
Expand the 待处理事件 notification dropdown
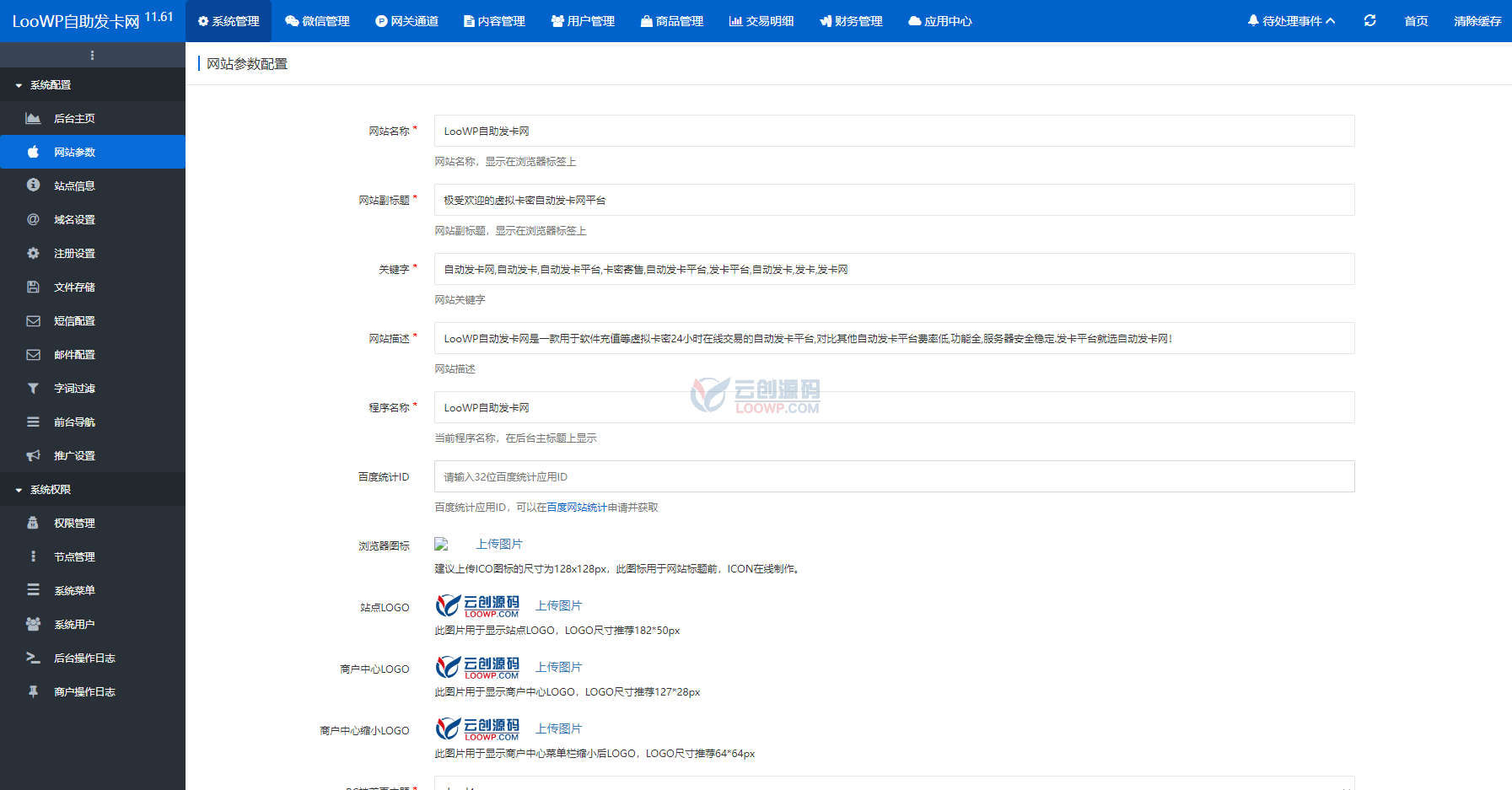click(1291, 21)
